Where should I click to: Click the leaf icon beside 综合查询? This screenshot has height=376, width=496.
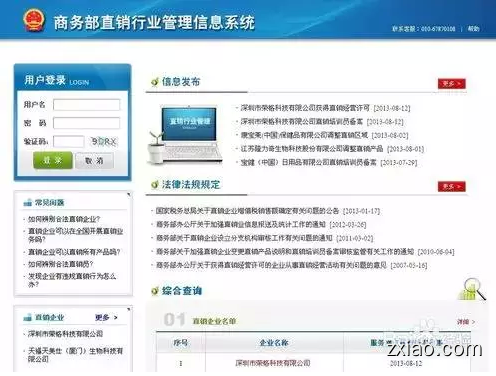tap(155, 291)
